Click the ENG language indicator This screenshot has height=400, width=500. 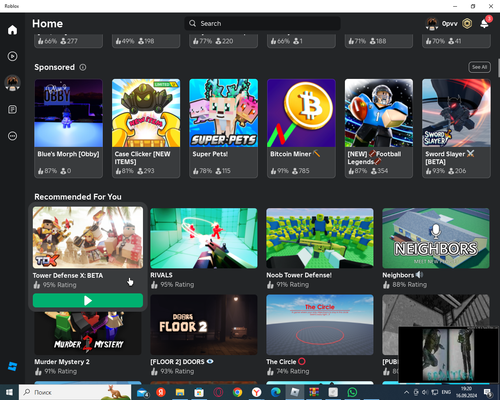[x=446, y=392]
